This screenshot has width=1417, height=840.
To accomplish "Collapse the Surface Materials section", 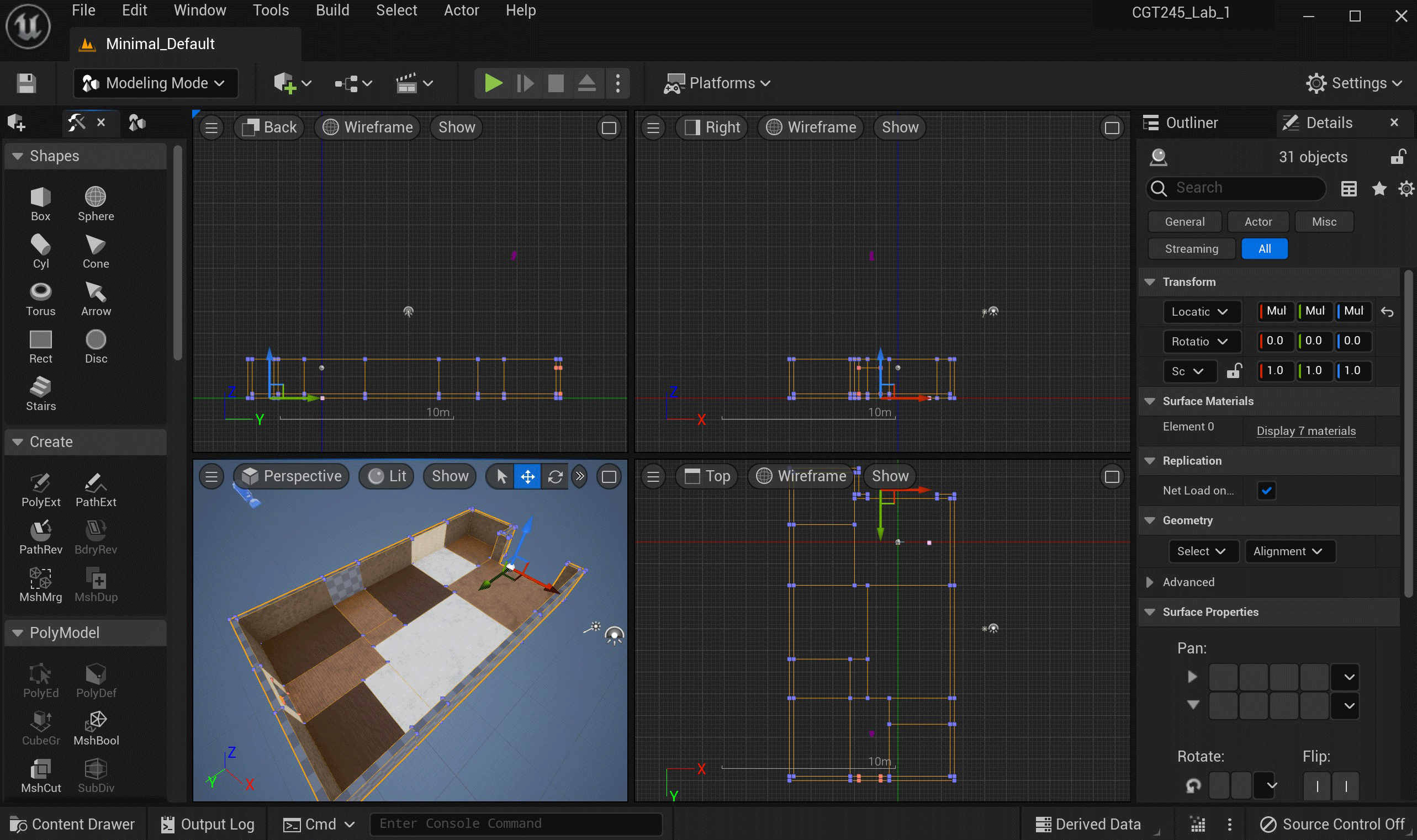I will (x=1150, y=401).
